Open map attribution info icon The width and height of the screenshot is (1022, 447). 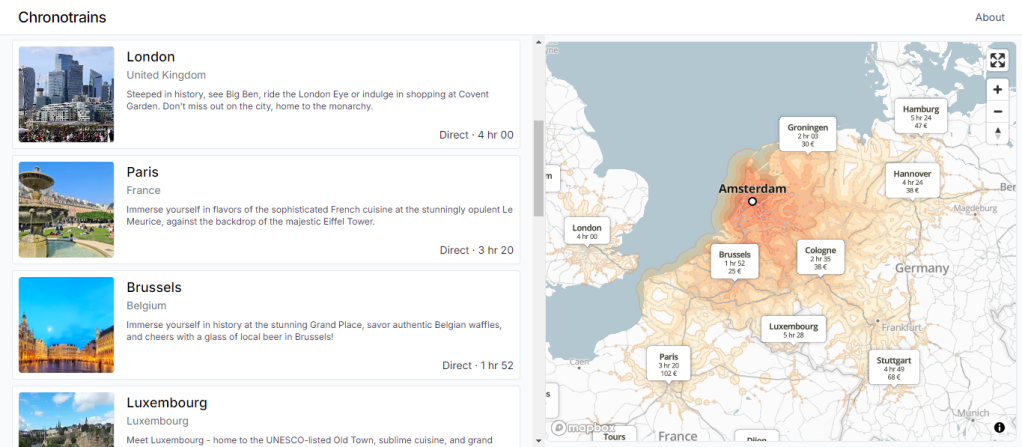[x=999, y=427]
